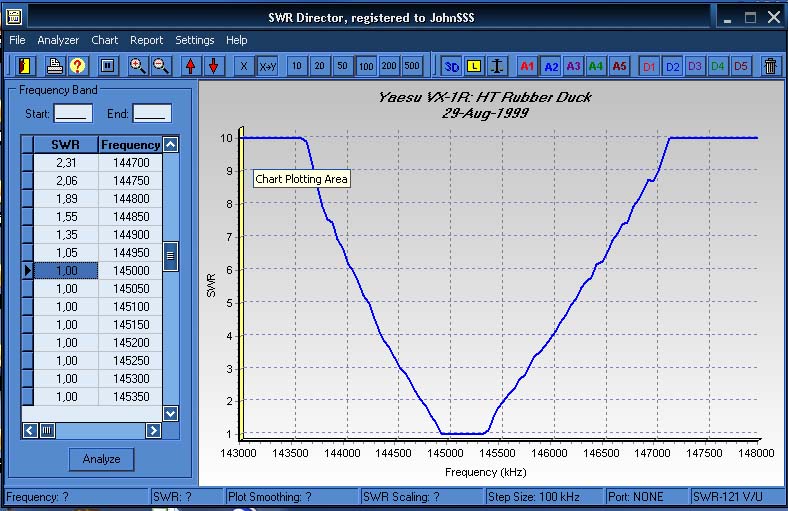
Task: Click the exit door toolbar icon
Action: pos(24,66)
